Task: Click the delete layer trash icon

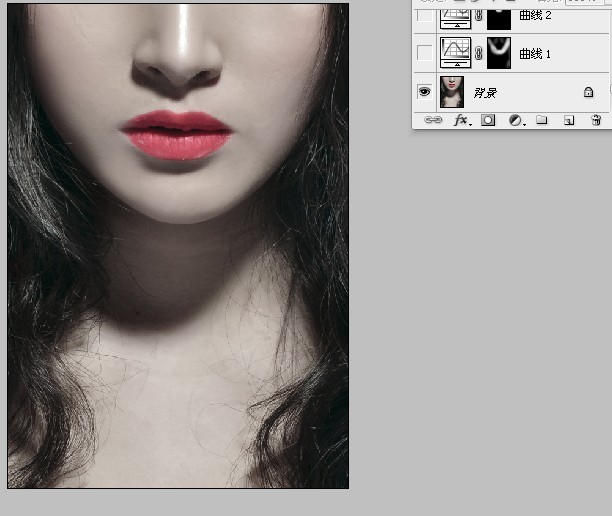Action: click(x=596, y=120)
